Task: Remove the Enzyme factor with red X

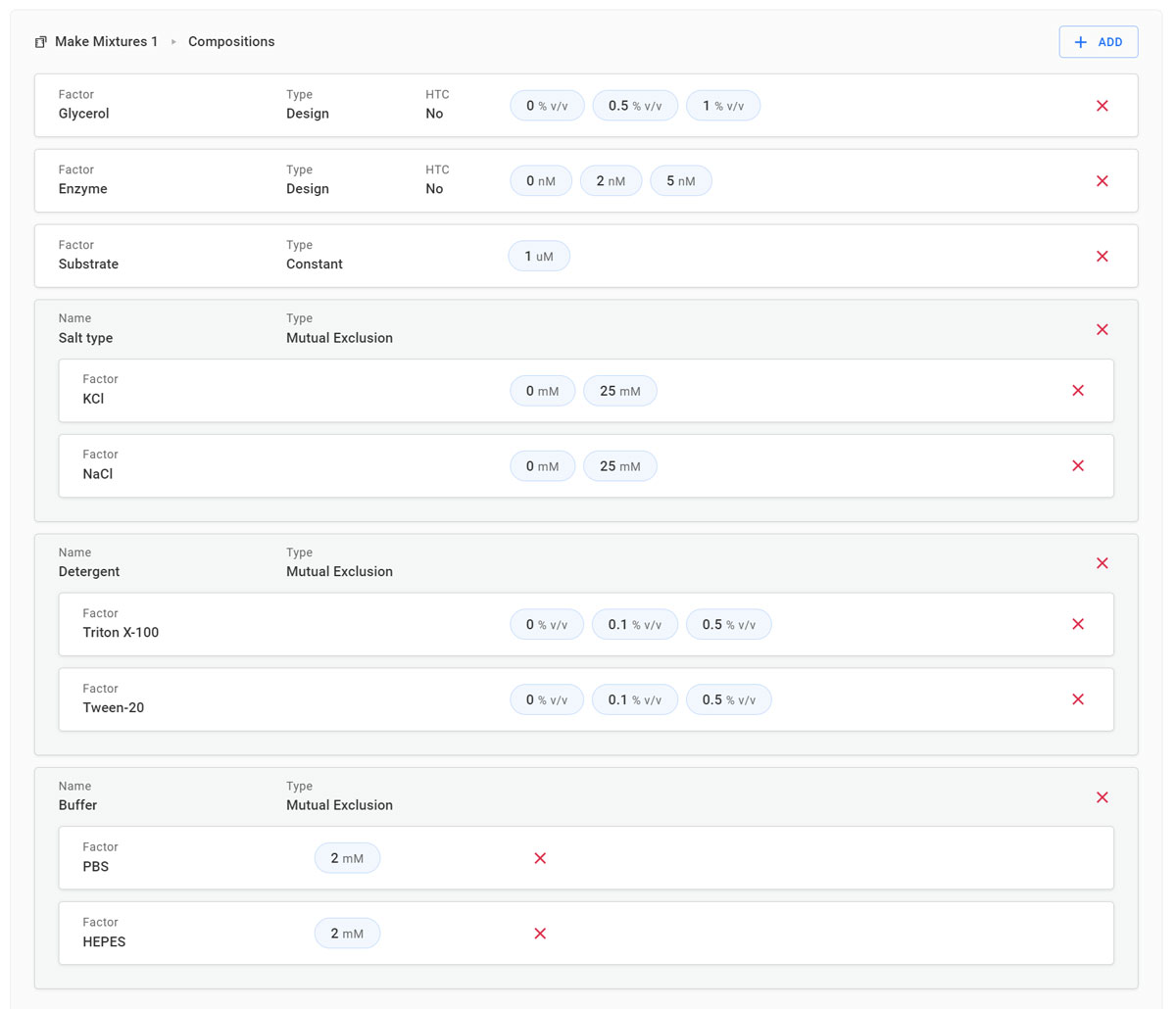Action: (x=1102, y=181)
